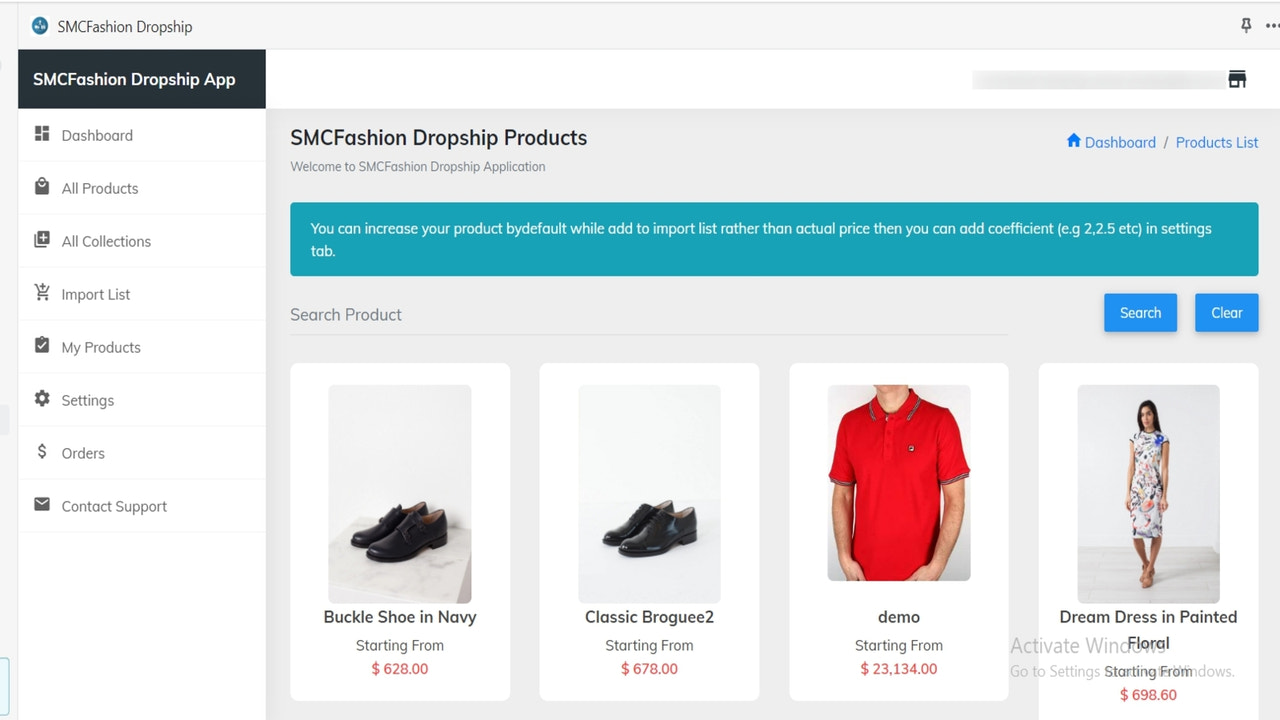Click the All Products bag icon
This screenshot has width=1280, height=720.
point(41,187)
